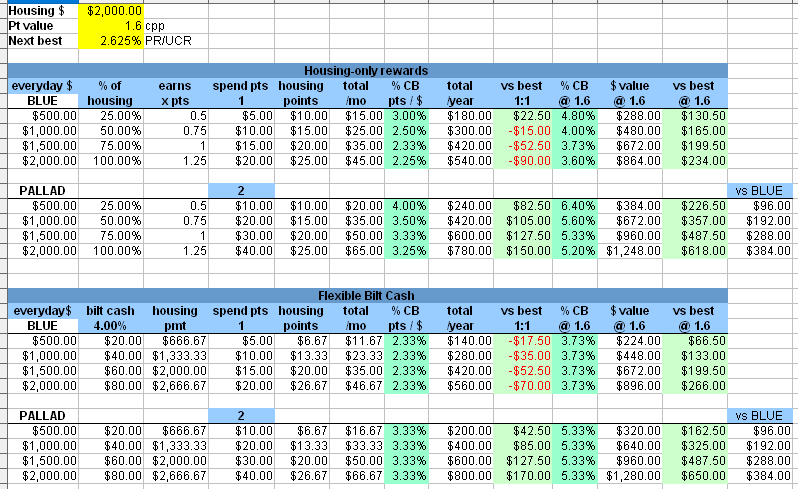This screenshot has width=798, height=489.
Task: Click the $1,248.00 dollar value cell
Action: pos(636,249)
